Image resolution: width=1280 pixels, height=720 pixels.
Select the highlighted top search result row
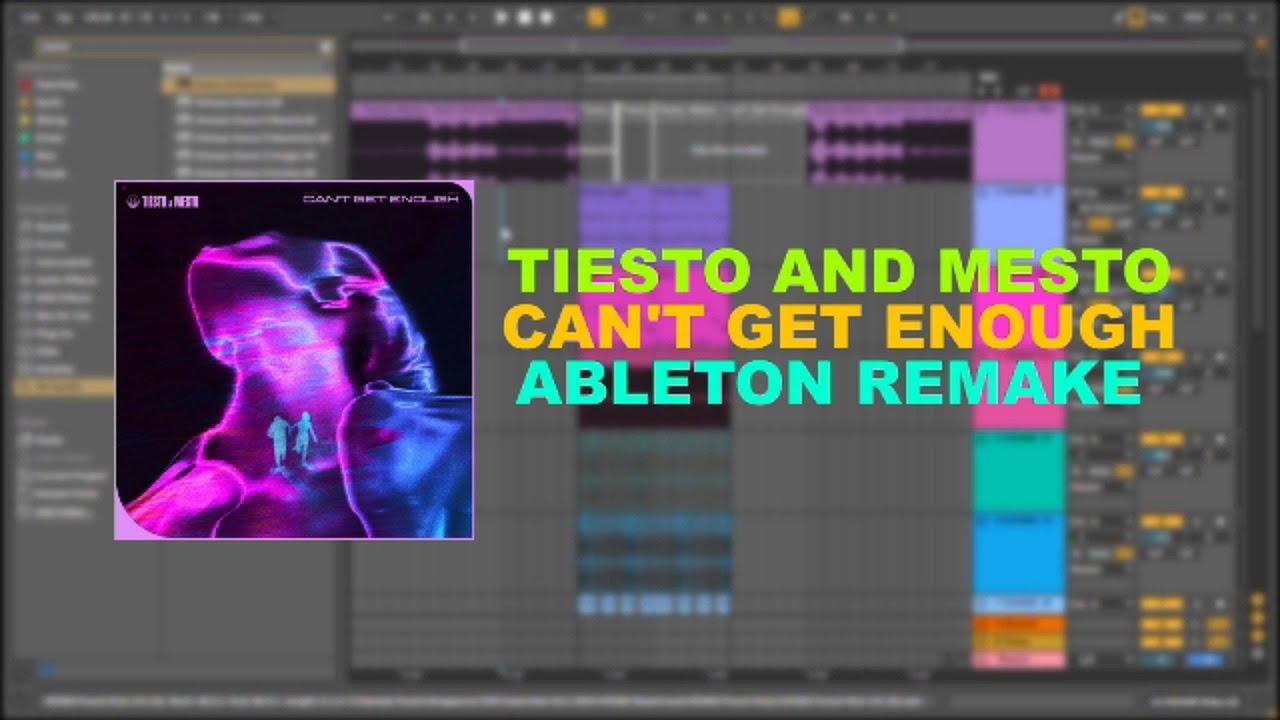point(248,85)
